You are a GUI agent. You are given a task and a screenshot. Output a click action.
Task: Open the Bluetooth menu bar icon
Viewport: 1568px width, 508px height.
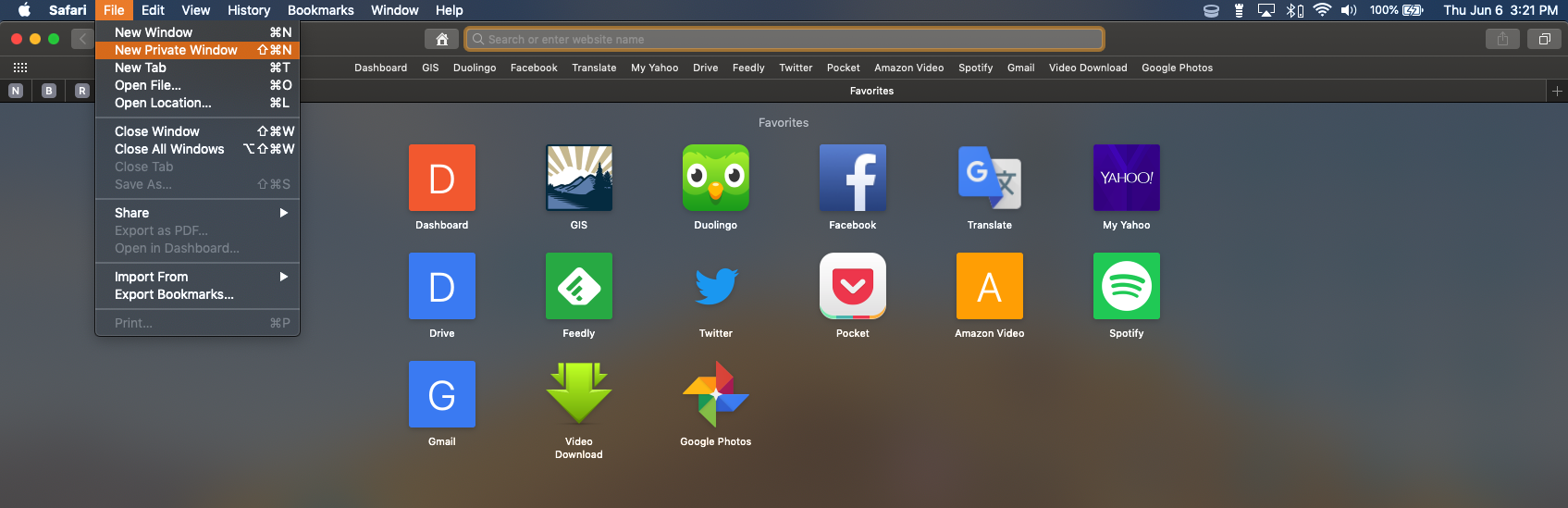(1294, 10)
